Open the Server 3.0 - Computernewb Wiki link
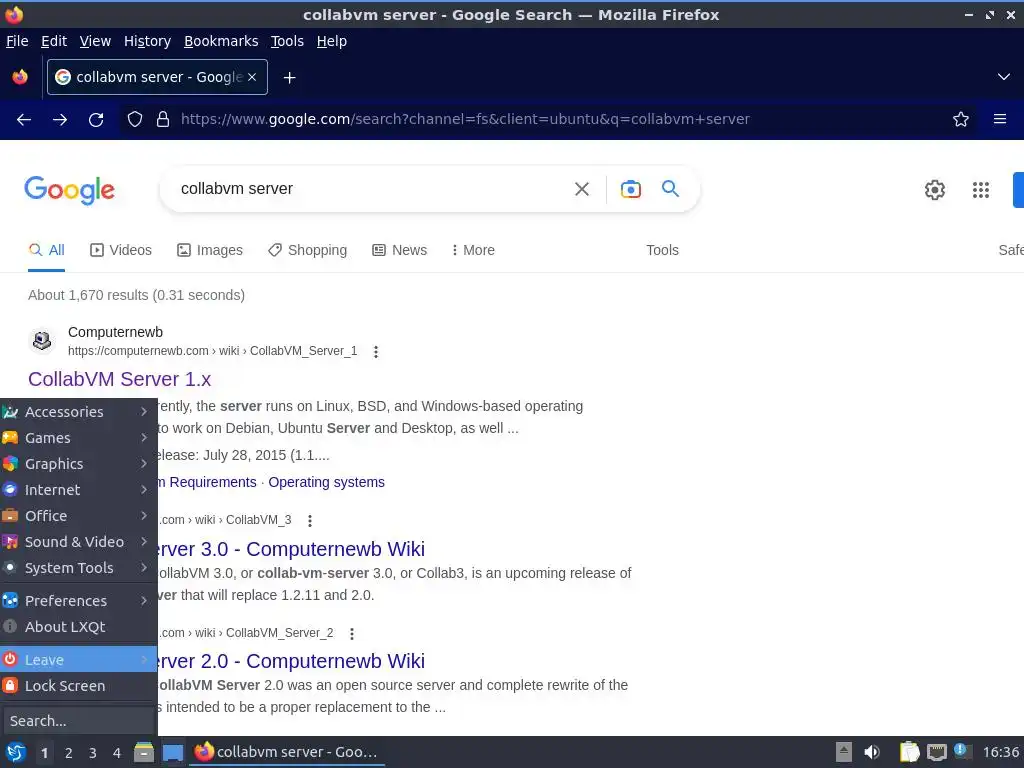This screenshot has width=1024, height=768. (291, 549)
